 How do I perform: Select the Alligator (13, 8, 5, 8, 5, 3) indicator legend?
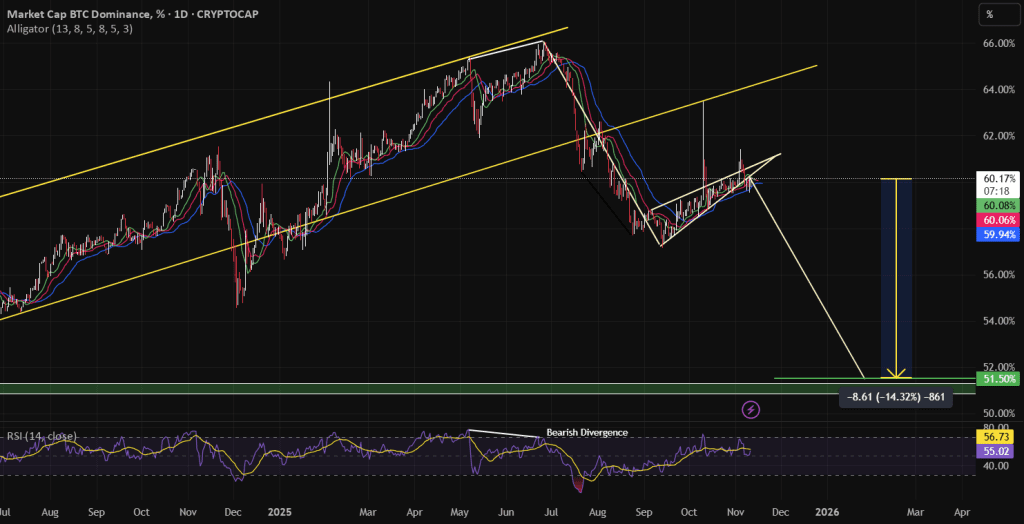pyautogui.click(x=70, y=29)
